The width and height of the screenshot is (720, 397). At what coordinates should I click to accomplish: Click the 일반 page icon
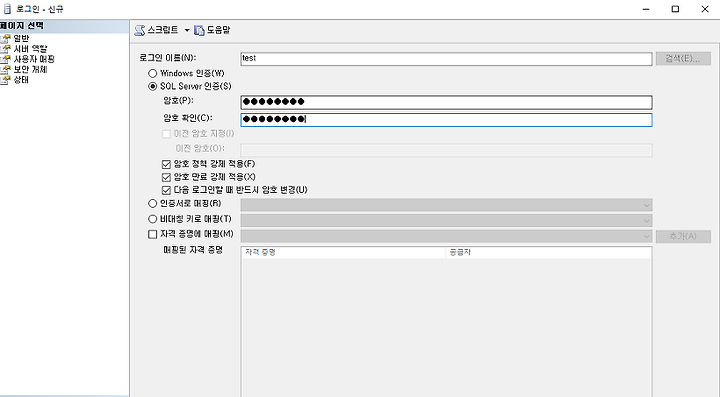coord(6,38)
